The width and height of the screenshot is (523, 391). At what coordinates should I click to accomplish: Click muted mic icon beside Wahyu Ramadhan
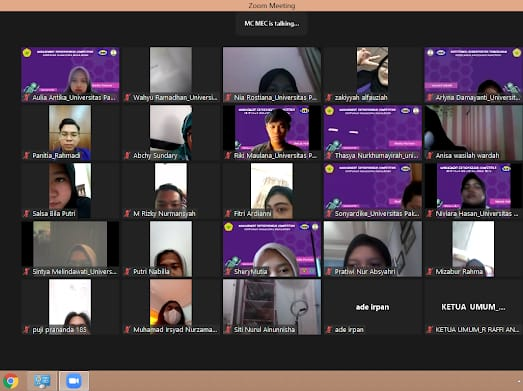pos(127,97)
